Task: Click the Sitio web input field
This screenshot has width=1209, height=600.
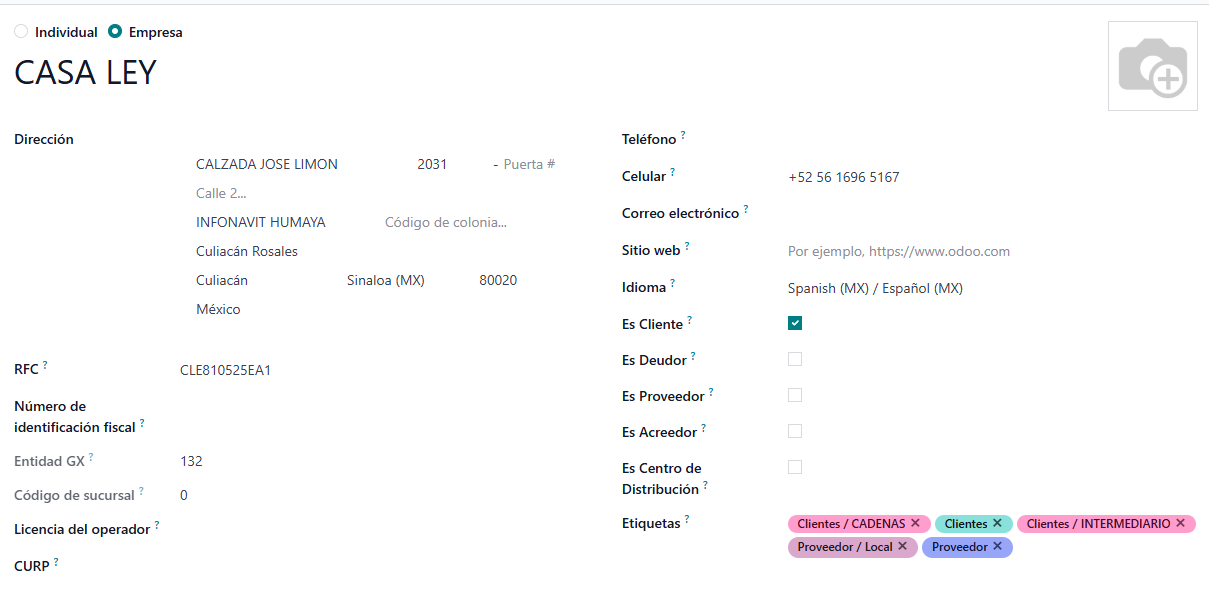Action: click(x=898, y=252)
